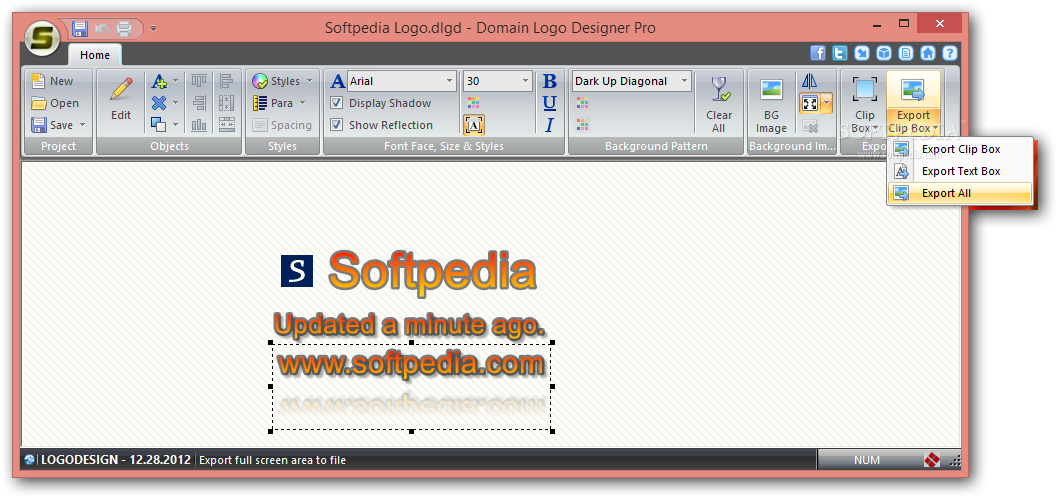The width and height of the screenshot is (1058, 498).
Task: Click the Home page house icon
Action: 928,53
